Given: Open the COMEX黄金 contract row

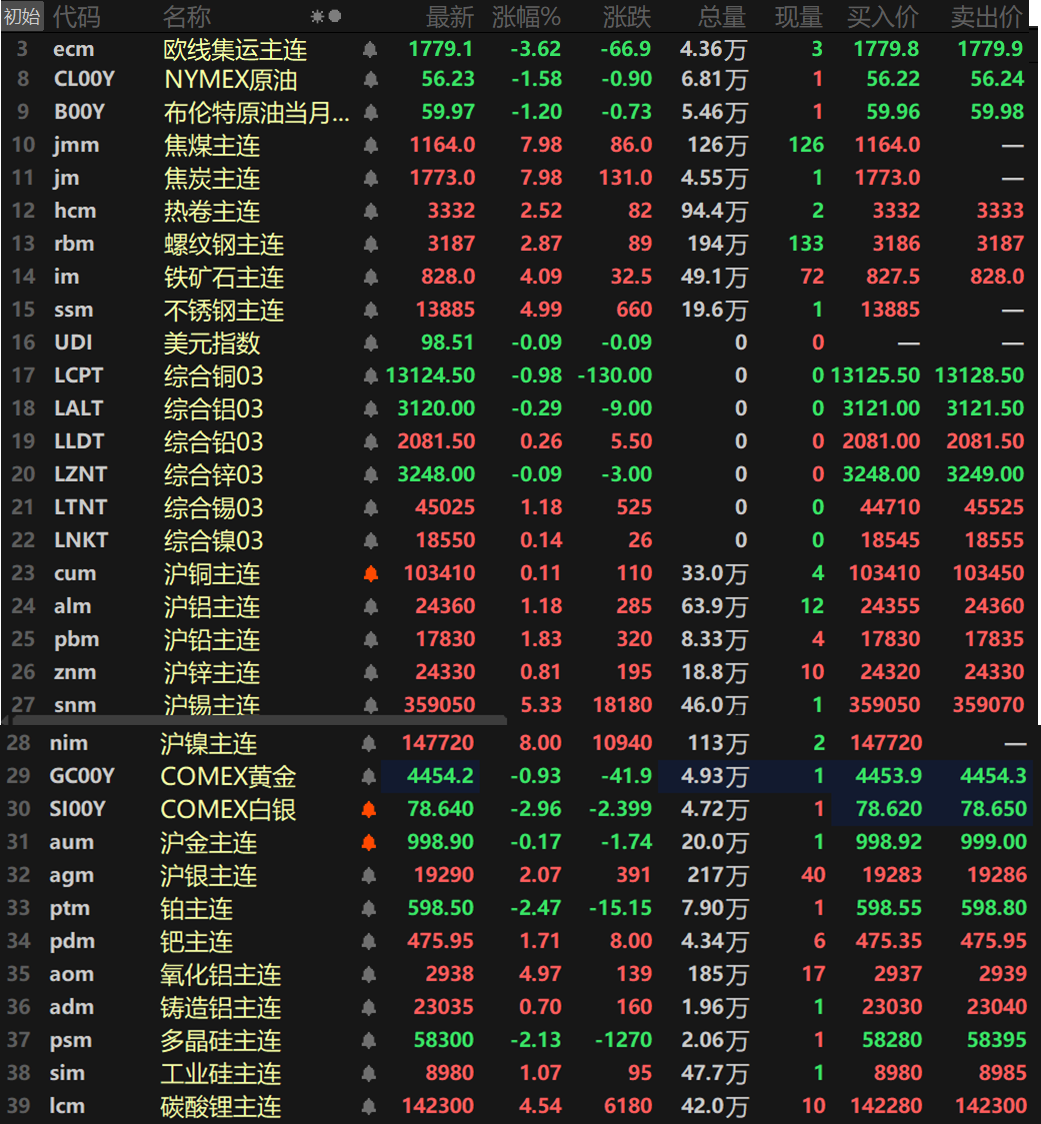Looking at the screenshot, I should pyautogui.click(x=228, y=776).
